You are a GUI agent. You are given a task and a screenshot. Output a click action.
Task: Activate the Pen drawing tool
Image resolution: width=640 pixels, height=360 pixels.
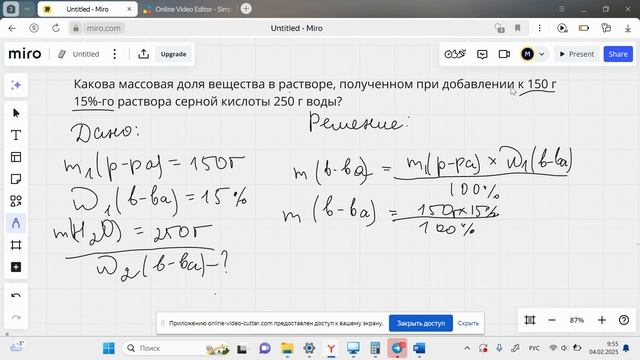tap(16, 223)
